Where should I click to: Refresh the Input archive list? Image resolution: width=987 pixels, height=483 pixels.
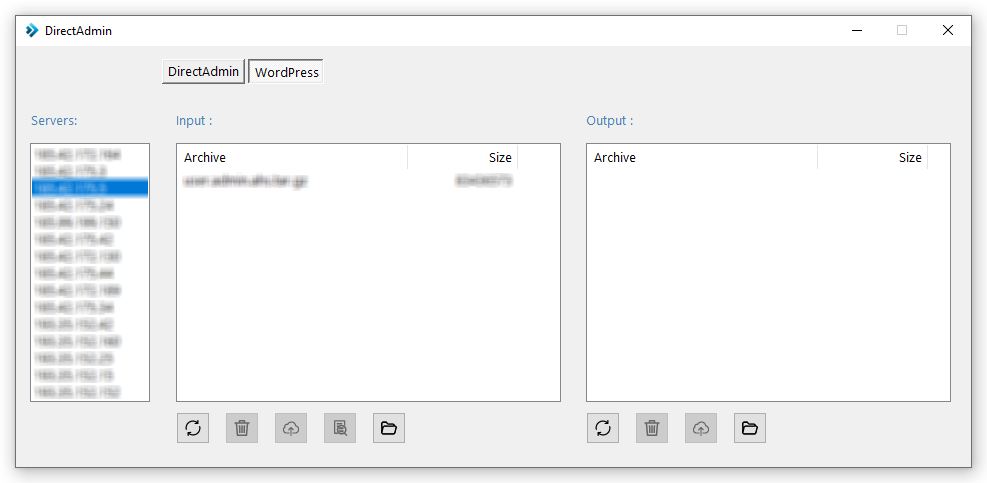(193, 428)
